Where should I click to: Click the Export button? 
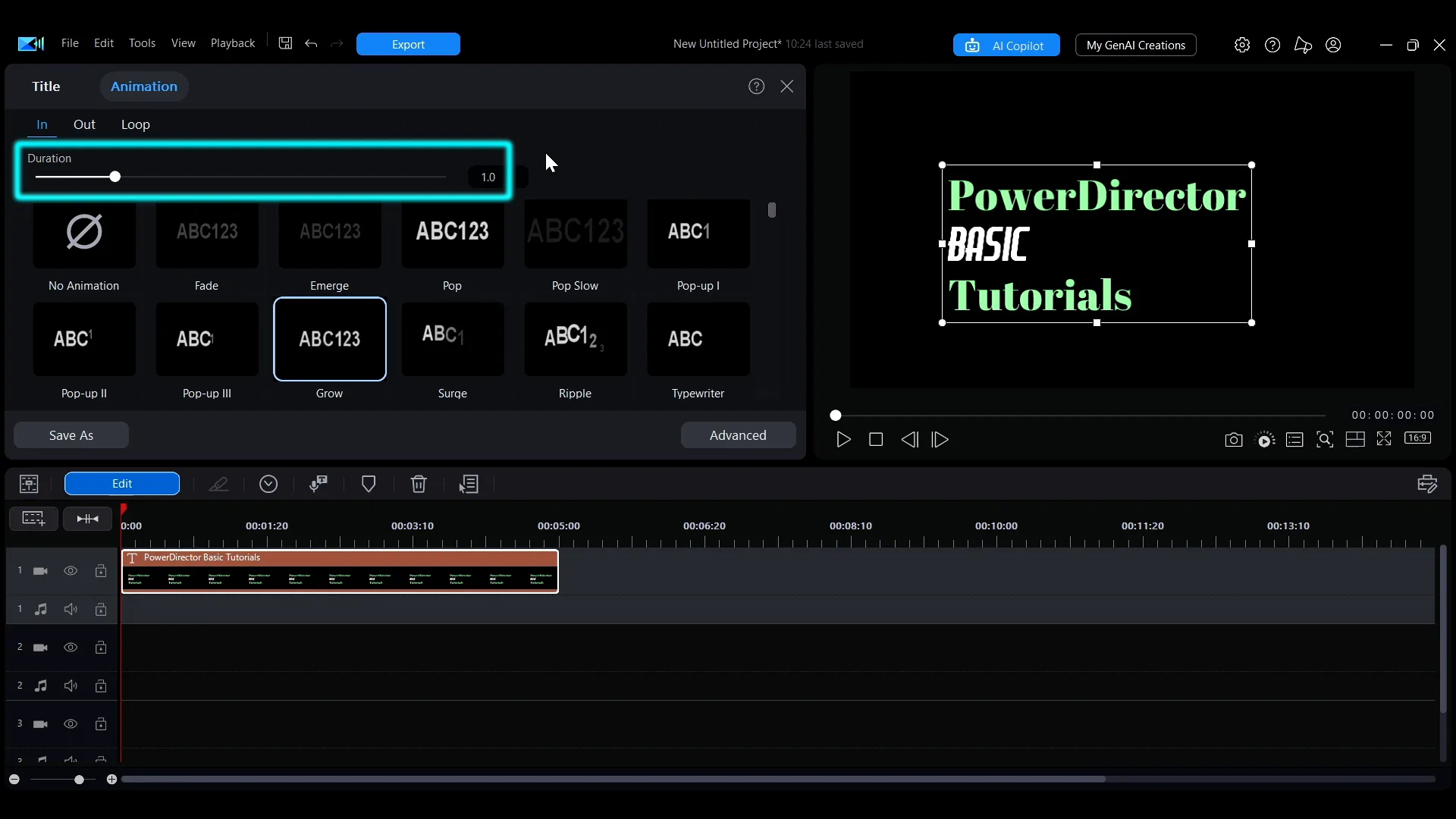408,44
